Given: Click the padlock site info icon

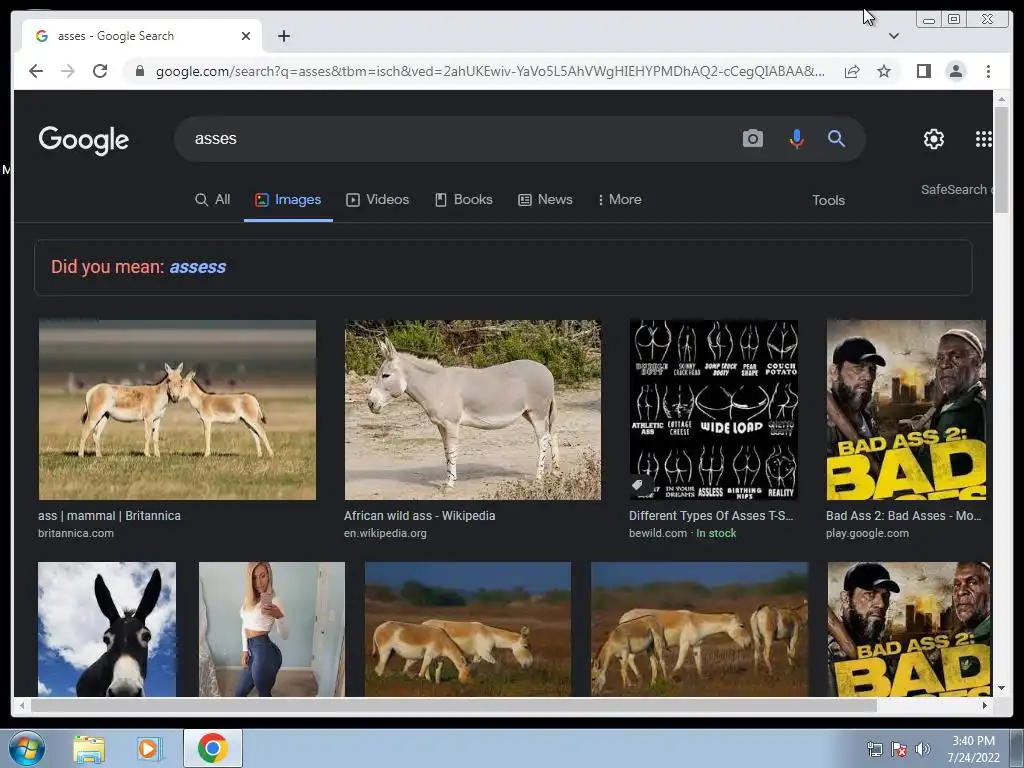Looking at the screenshot, I should pos(139,71).
